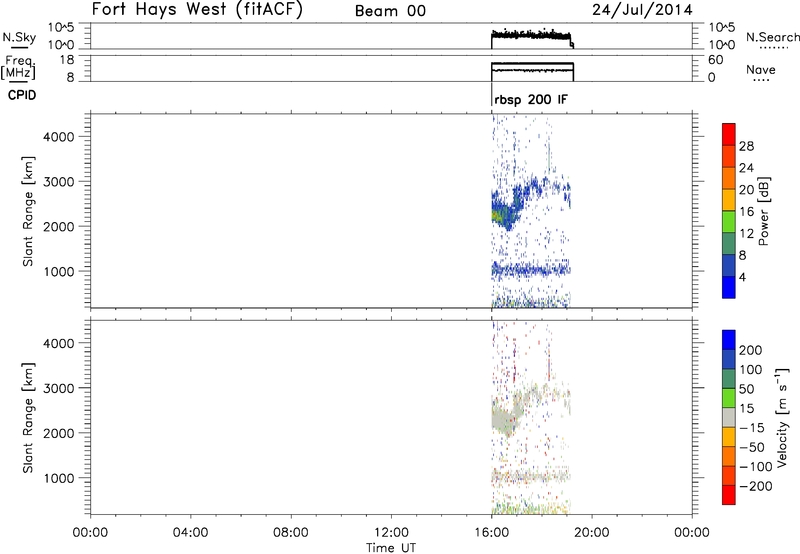
Task: Click the '20:00' time axis label
Action: (x=592, y=533)
